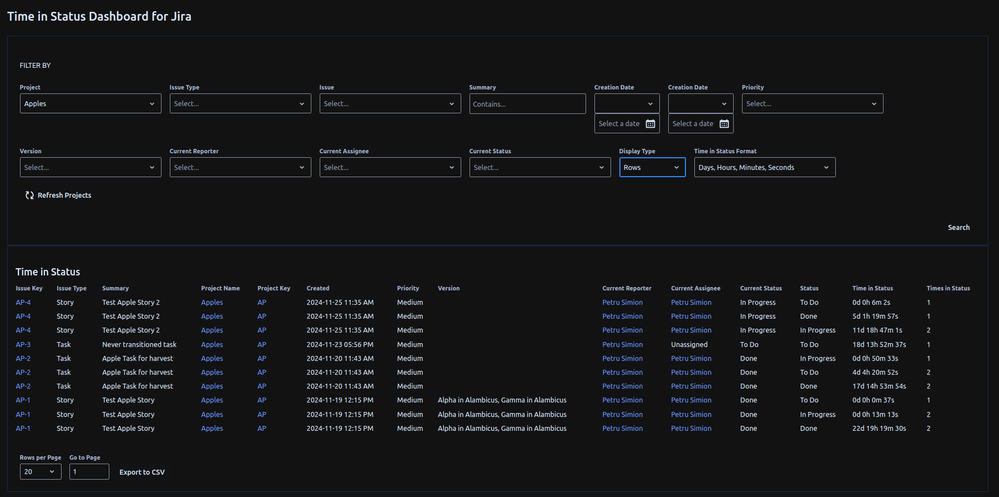Screen dimensions: 999x497
Task: Open calendar icon in second Creation Date
Action: 724,124
